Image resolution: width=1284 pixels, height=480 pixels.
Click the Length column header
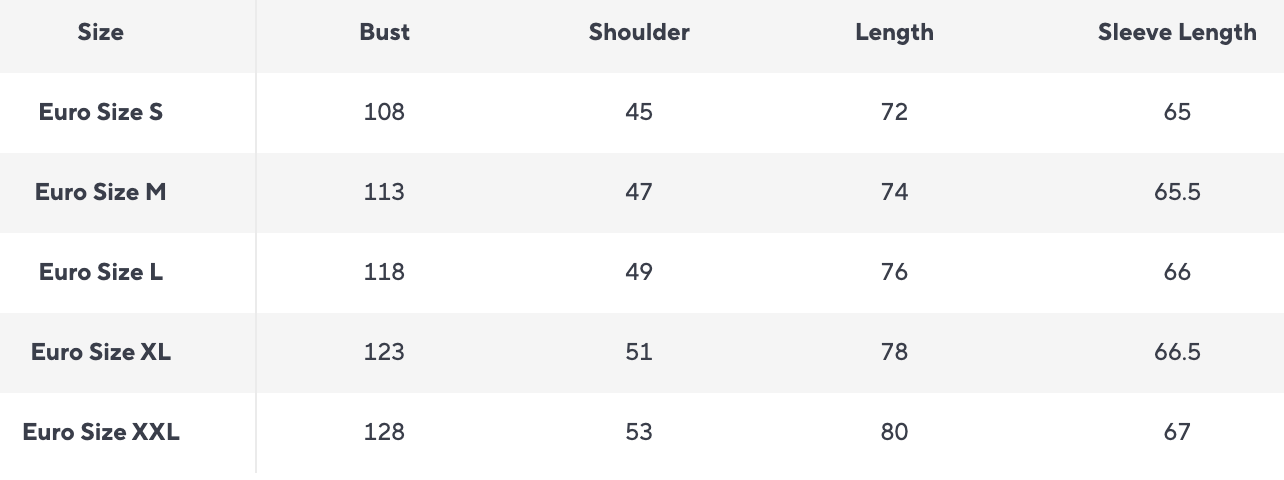894,32
